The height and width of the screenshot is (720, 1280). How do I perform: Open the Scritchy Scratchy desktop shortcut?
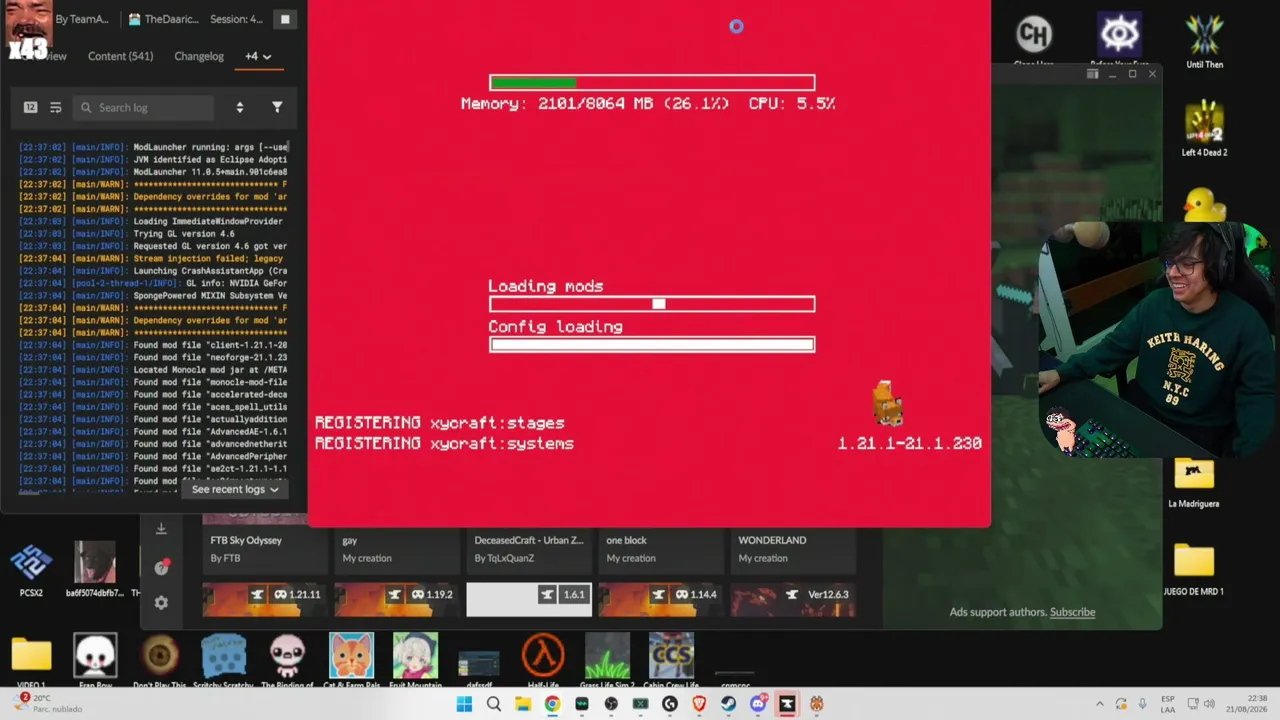click(x=223, y=660)
